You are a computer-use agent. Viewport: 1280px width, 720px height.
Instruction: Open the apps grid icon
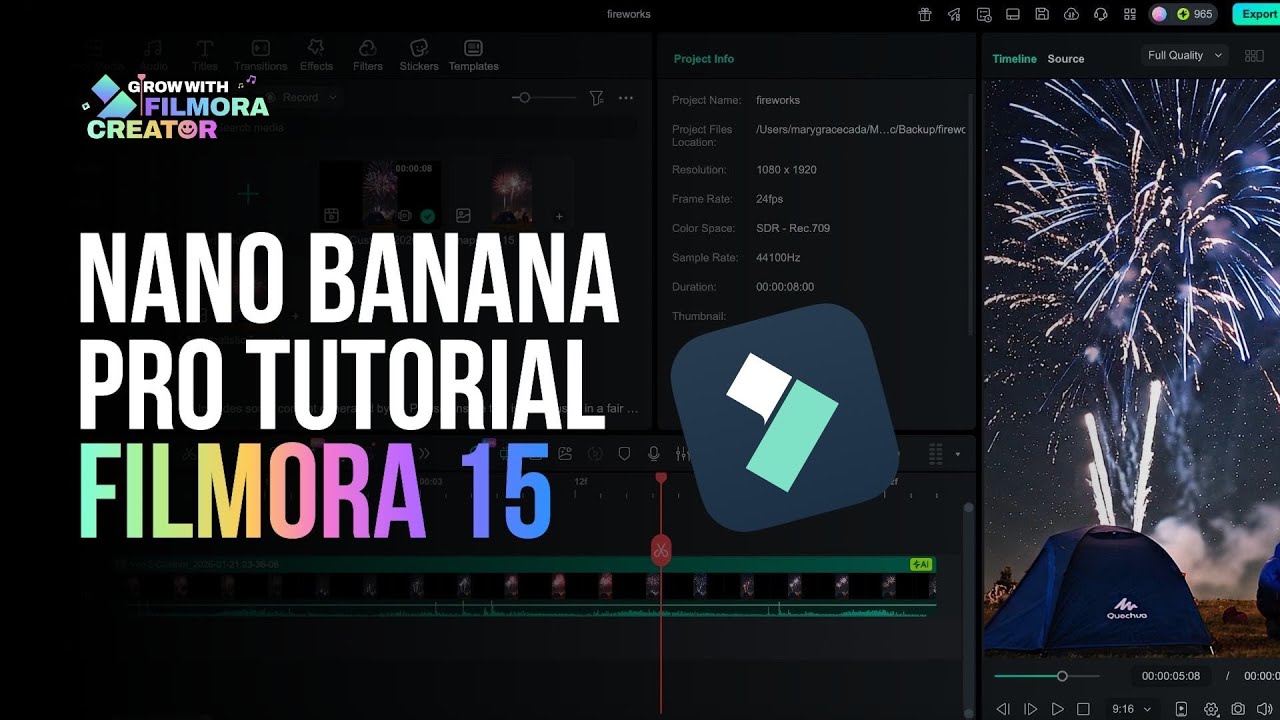click(1130, 14)
